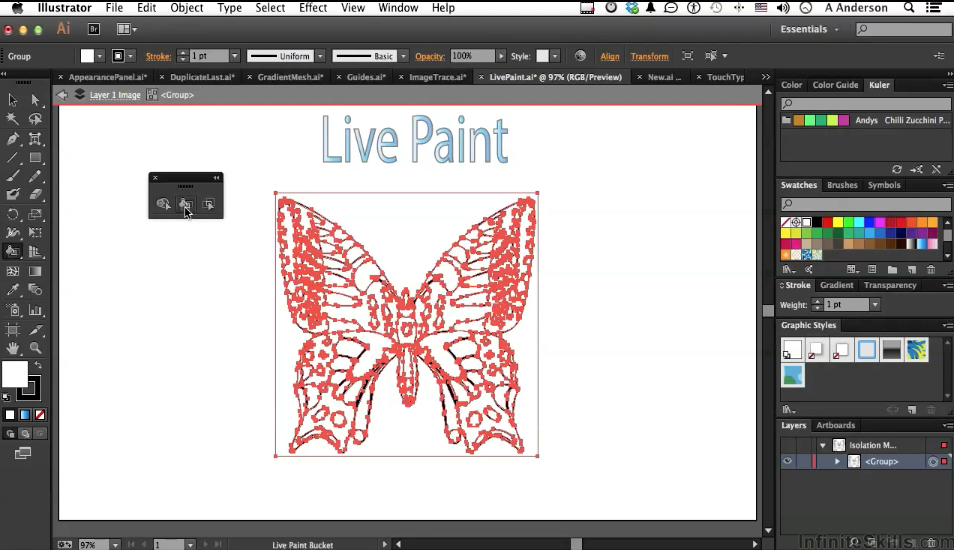Select the Gradient tool
This screenshot has width=954, height=550.
click(35, 271)
